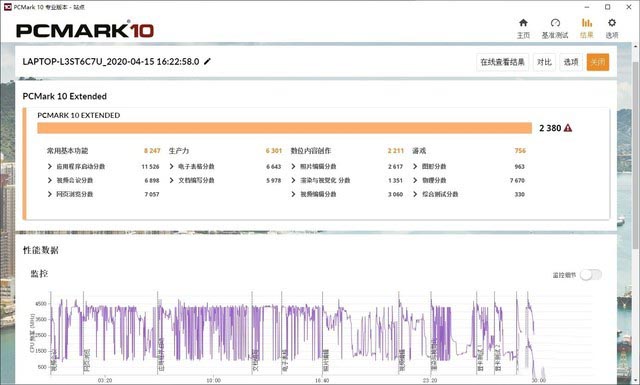Click the 23:20 time label on chart
640x385 pixels.
click(x=430, y=380)
